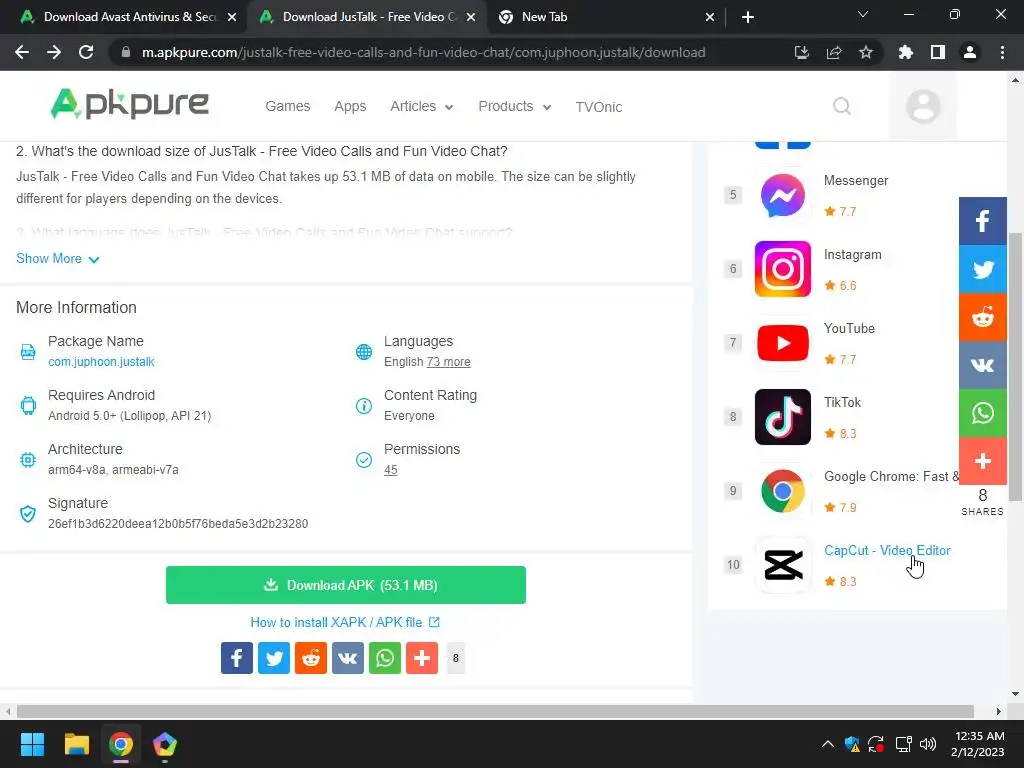This screenshot has width=1024, height=768.
Task: Click the 73 more languages link
Action: coord(449,362)
